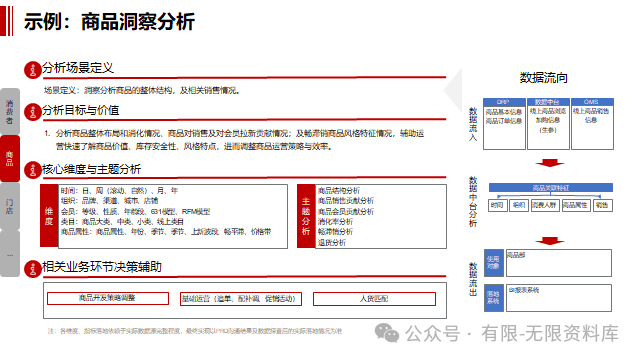Select the red 商品 side tab

[x=10, y=159]
